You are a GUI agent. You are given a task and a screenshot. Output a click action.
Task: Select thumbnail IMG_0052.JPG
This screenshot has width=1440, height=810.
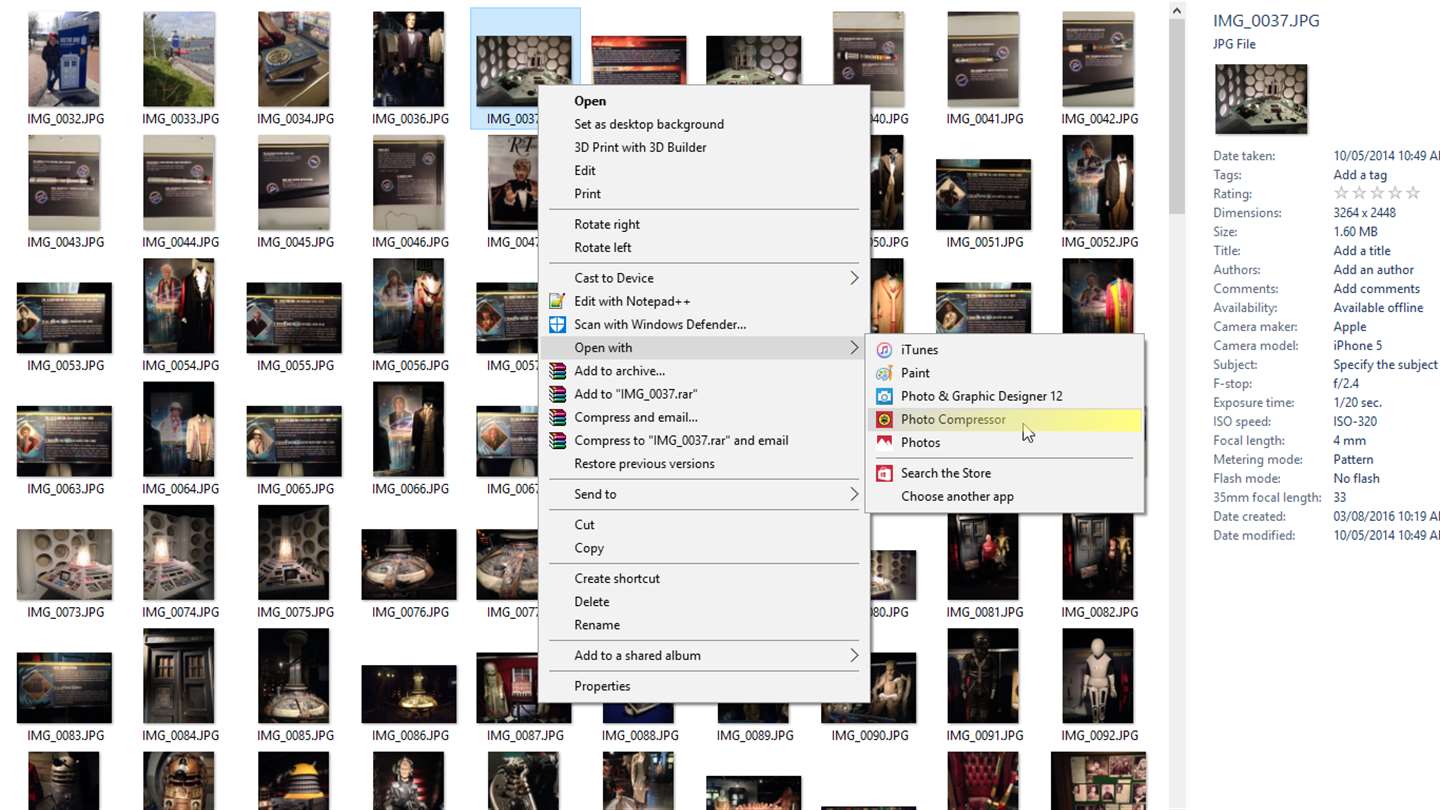(x=1099, y=183)
